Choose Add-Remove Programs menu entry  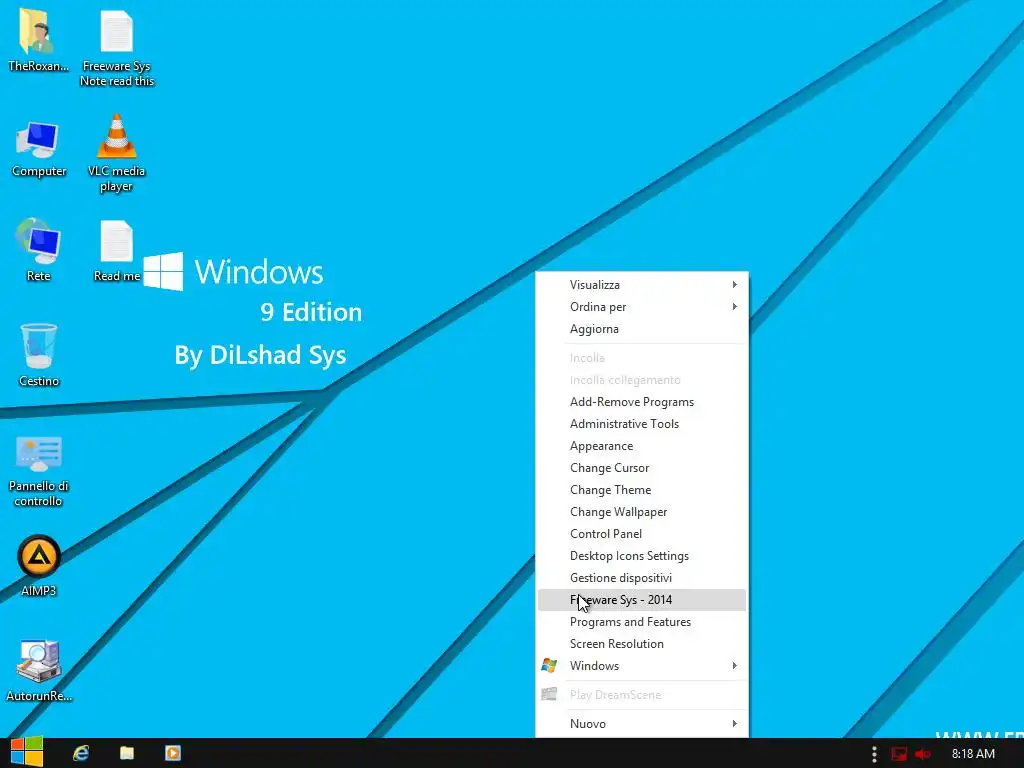pyautogui.click(x=642, y=402)
